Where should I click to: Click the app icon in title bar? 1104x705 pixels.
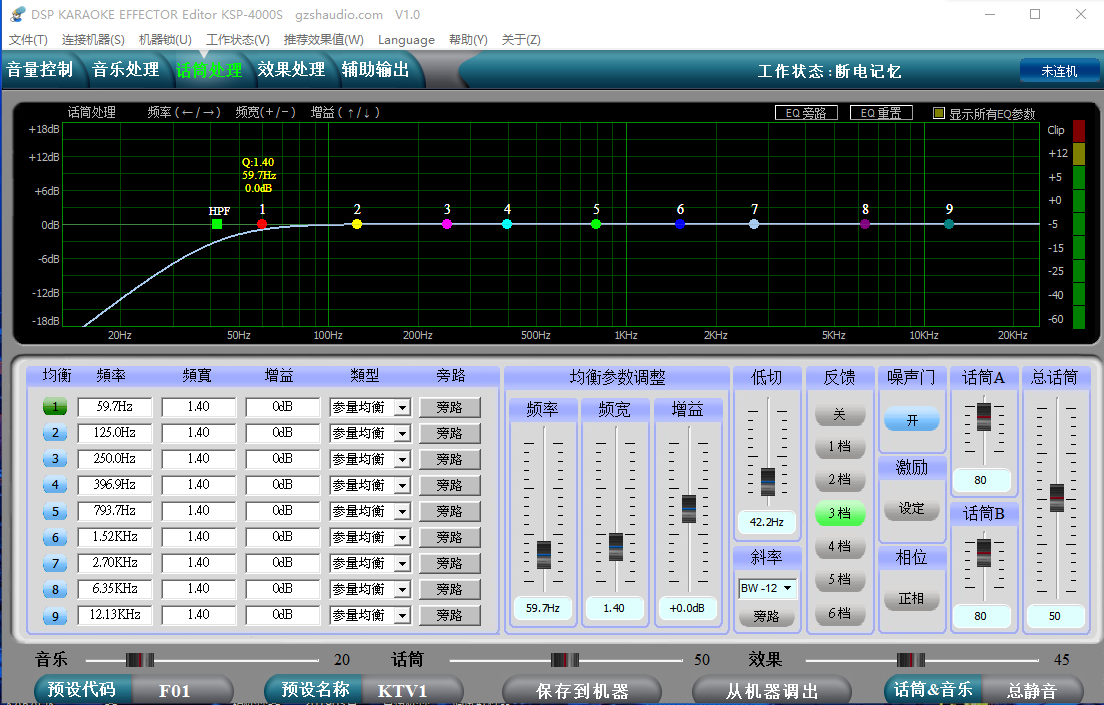[17, 14]
